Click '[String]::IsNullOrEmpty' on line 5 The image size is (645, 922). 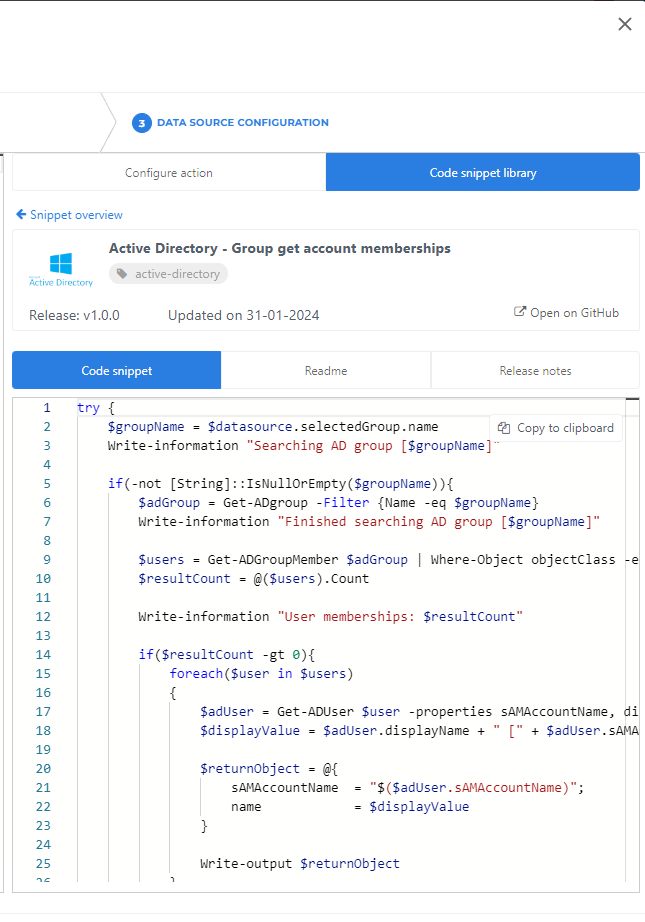[258, 483]
